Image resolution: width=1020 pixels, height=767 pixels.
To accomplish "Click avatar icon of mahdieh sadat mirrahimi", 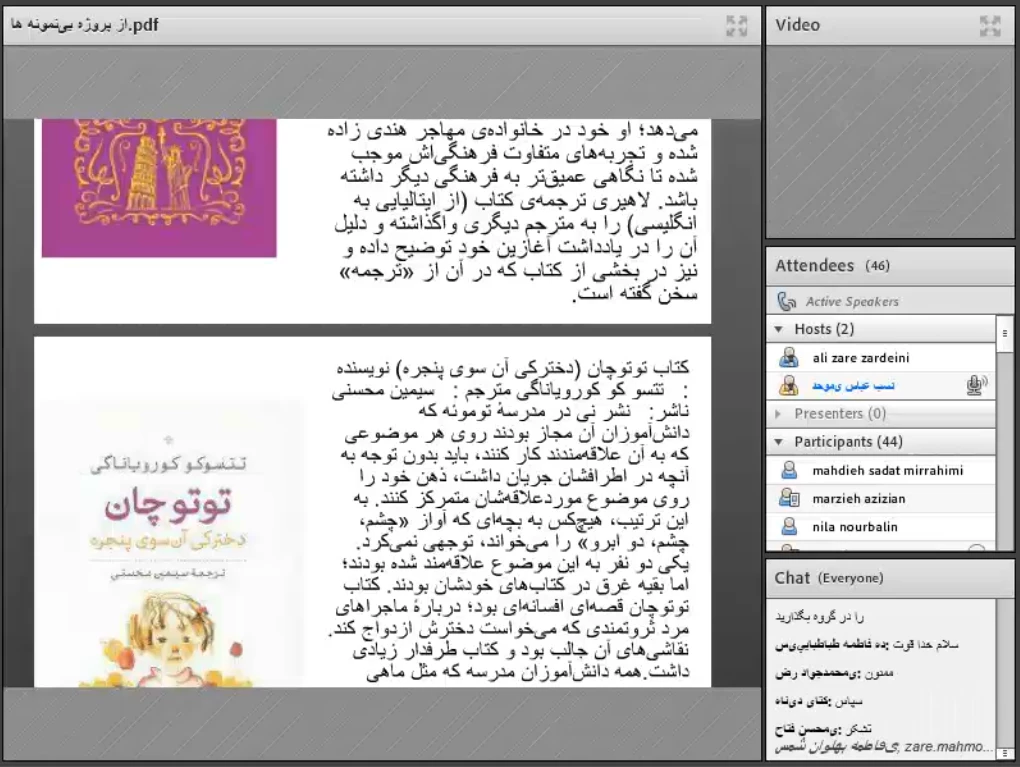I will [x=789, y=470].
